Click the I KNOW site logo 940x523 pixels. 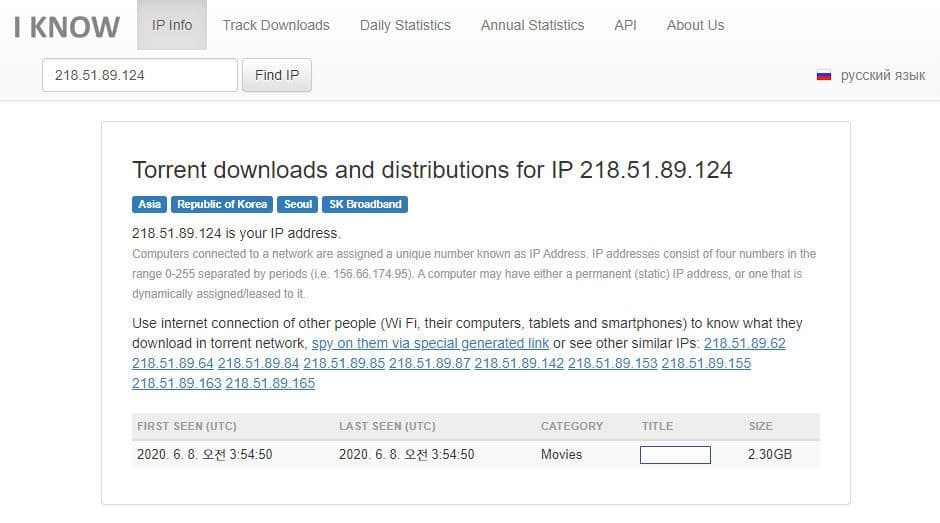(x=67, y=27)
